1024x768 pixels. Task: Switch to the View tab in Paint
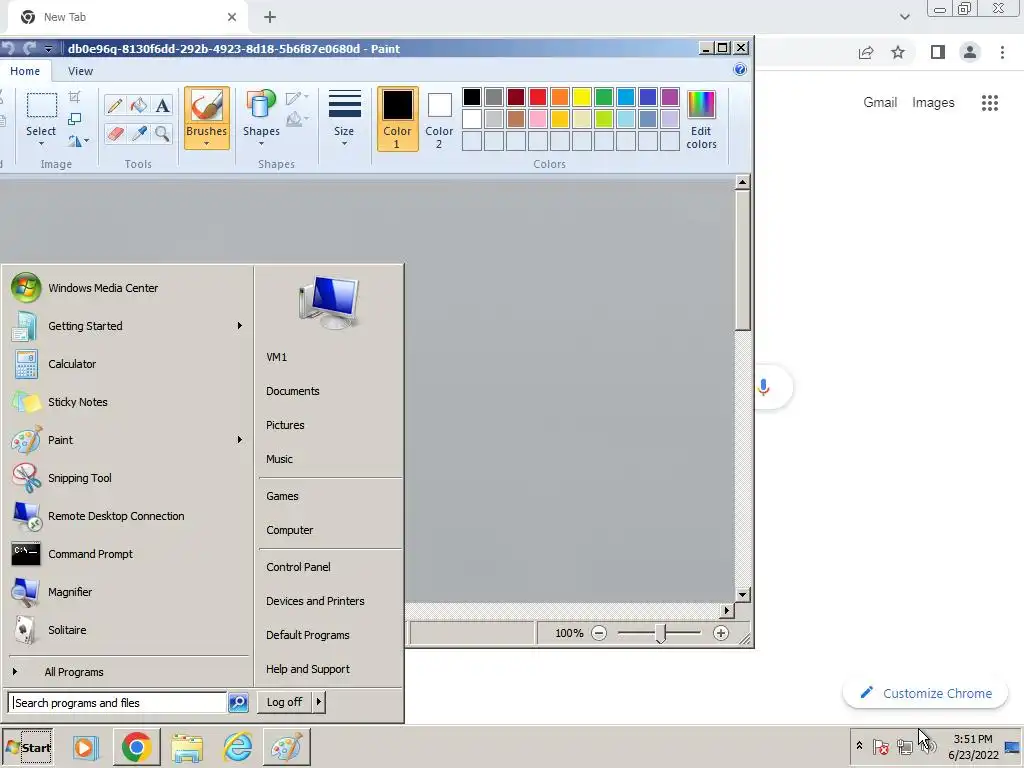(x=80, y=71)
